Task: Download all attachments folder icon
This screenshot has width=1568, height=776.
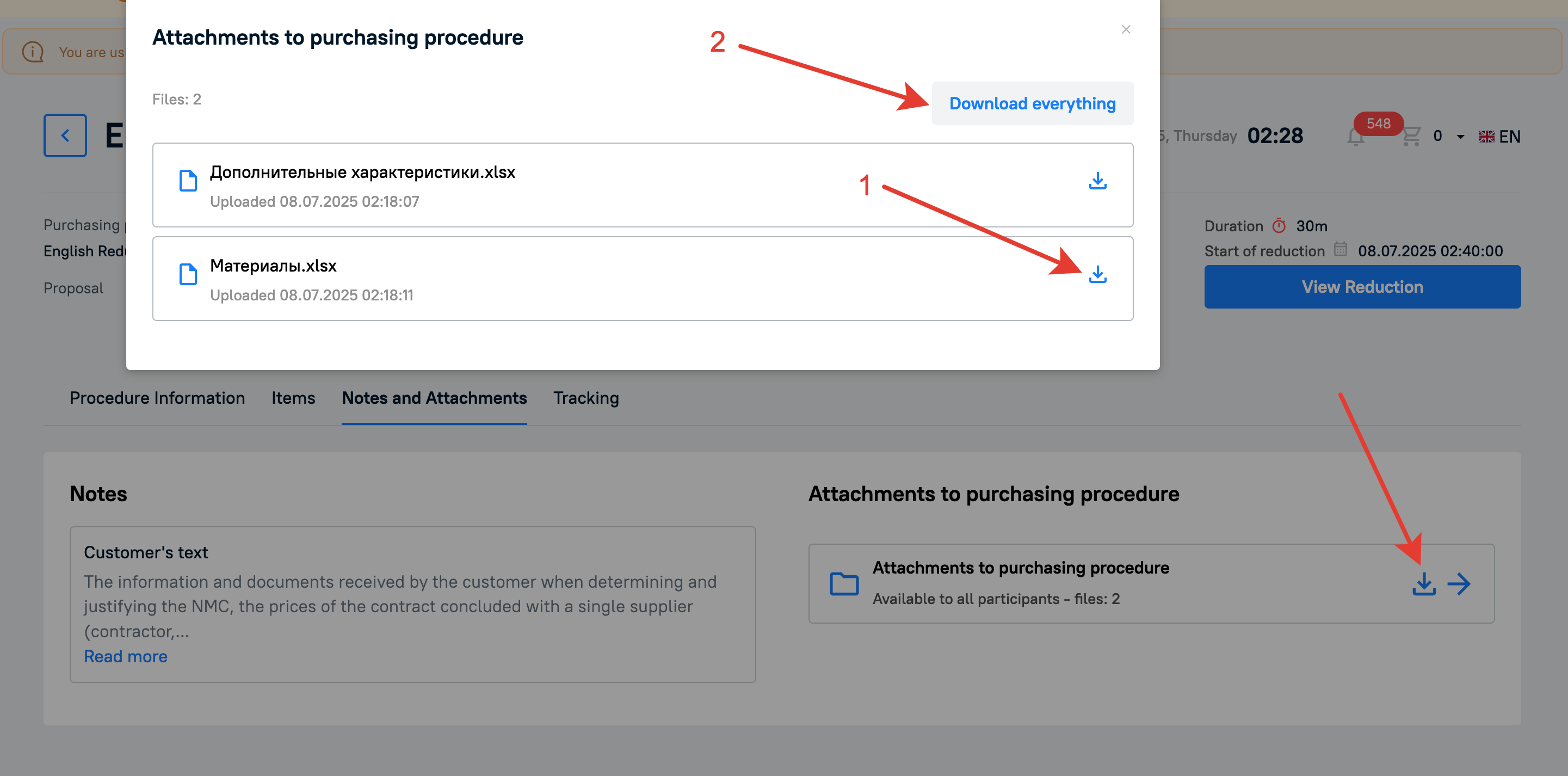Action: pyautogui.click(x=1424, y=584)
